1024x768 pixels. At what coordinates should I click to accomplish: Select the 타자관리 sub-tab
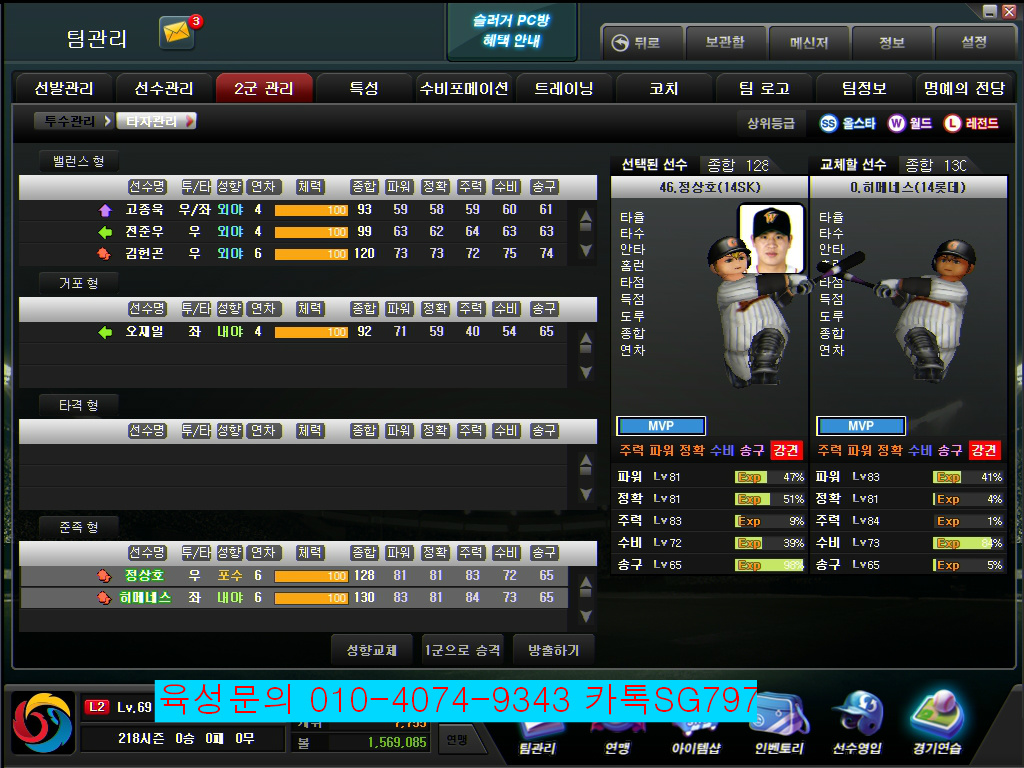coord(156,121)
